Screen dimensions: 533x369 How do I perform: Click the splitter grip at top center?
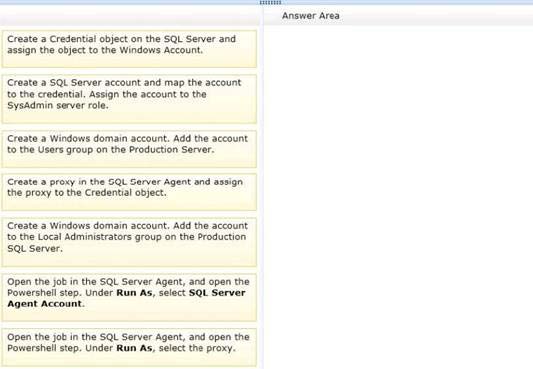tap(270, 2)
